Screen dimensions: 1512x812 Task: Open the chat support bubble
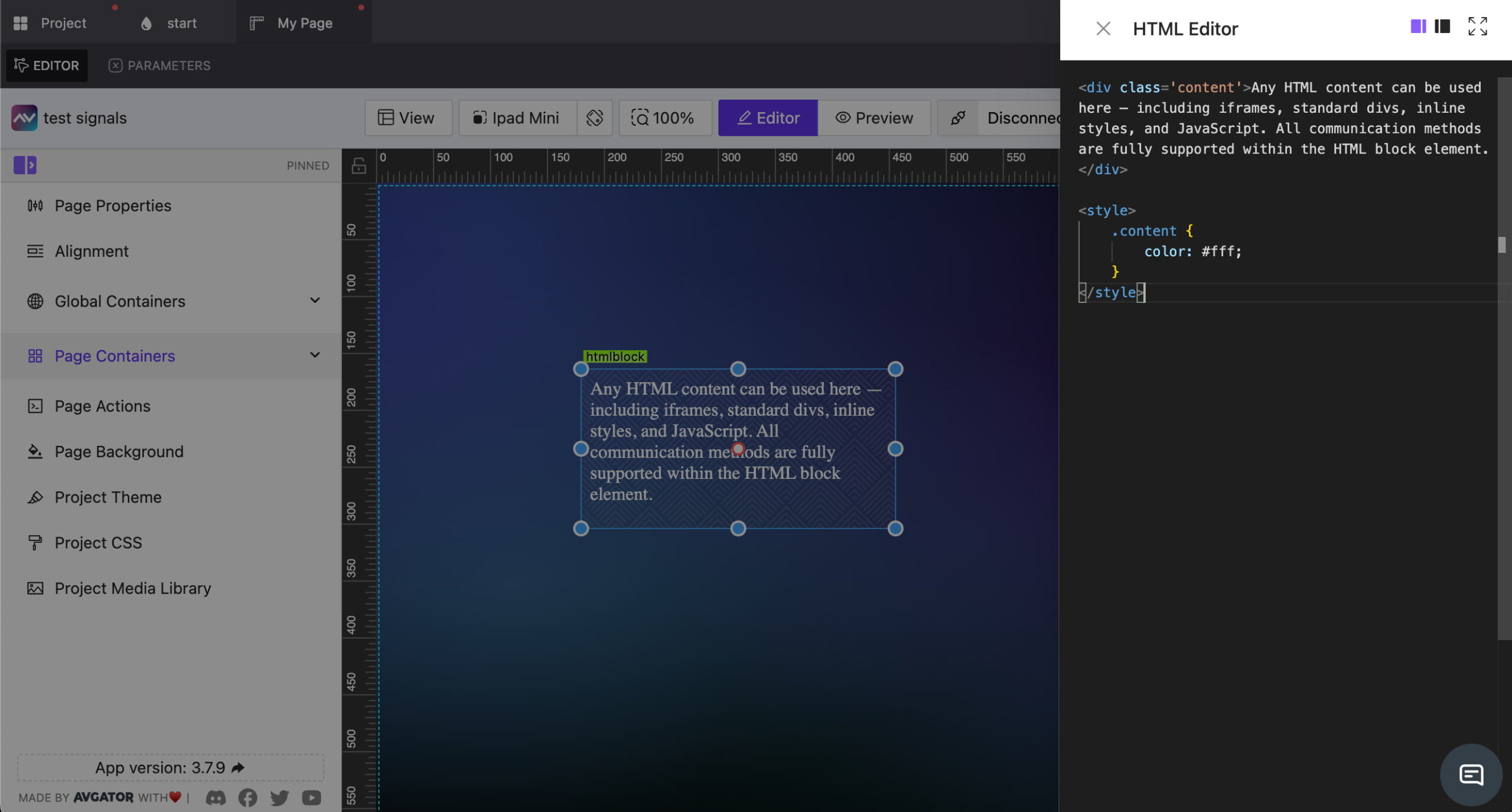point(1470,775)
